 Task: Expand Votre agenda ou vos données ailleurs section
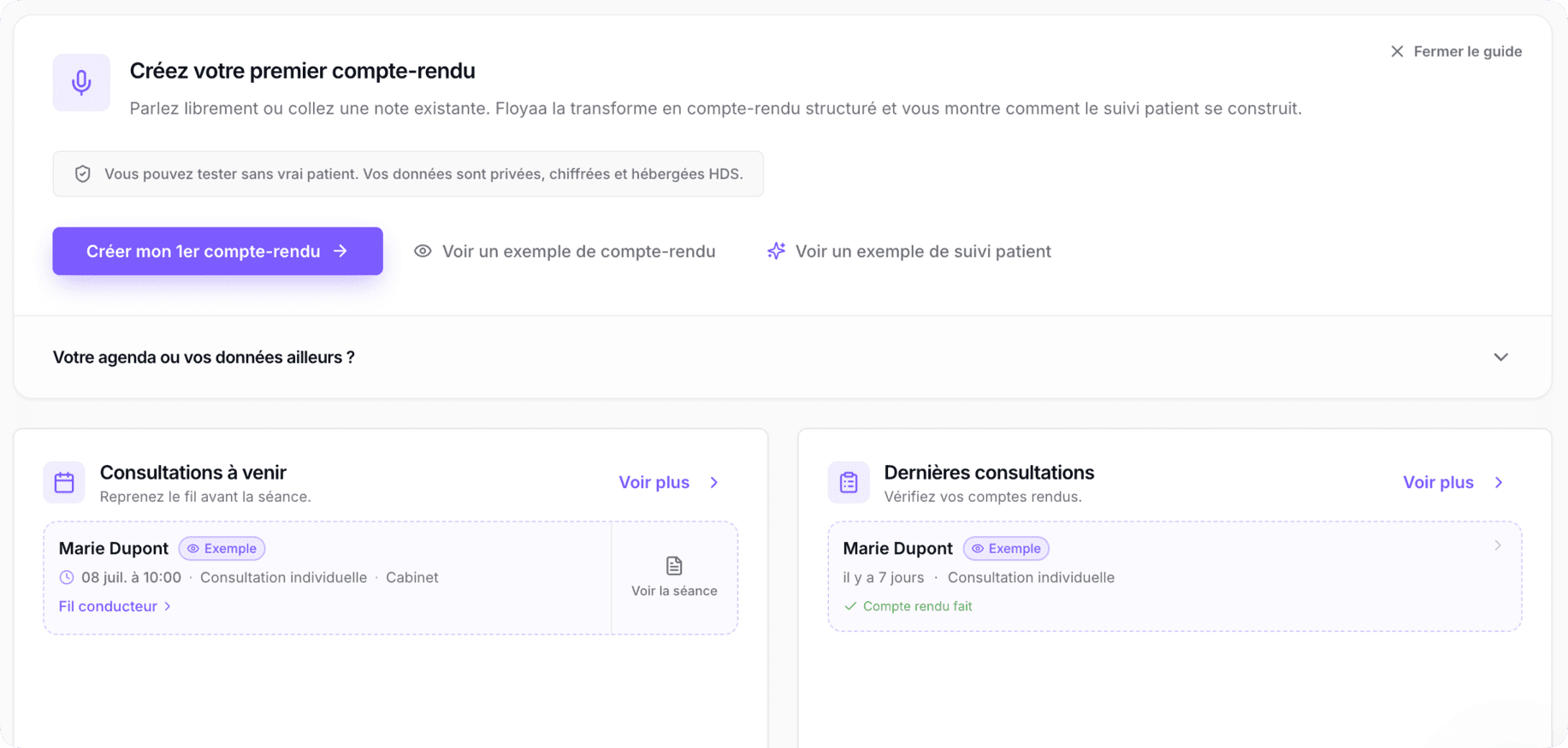782,357
